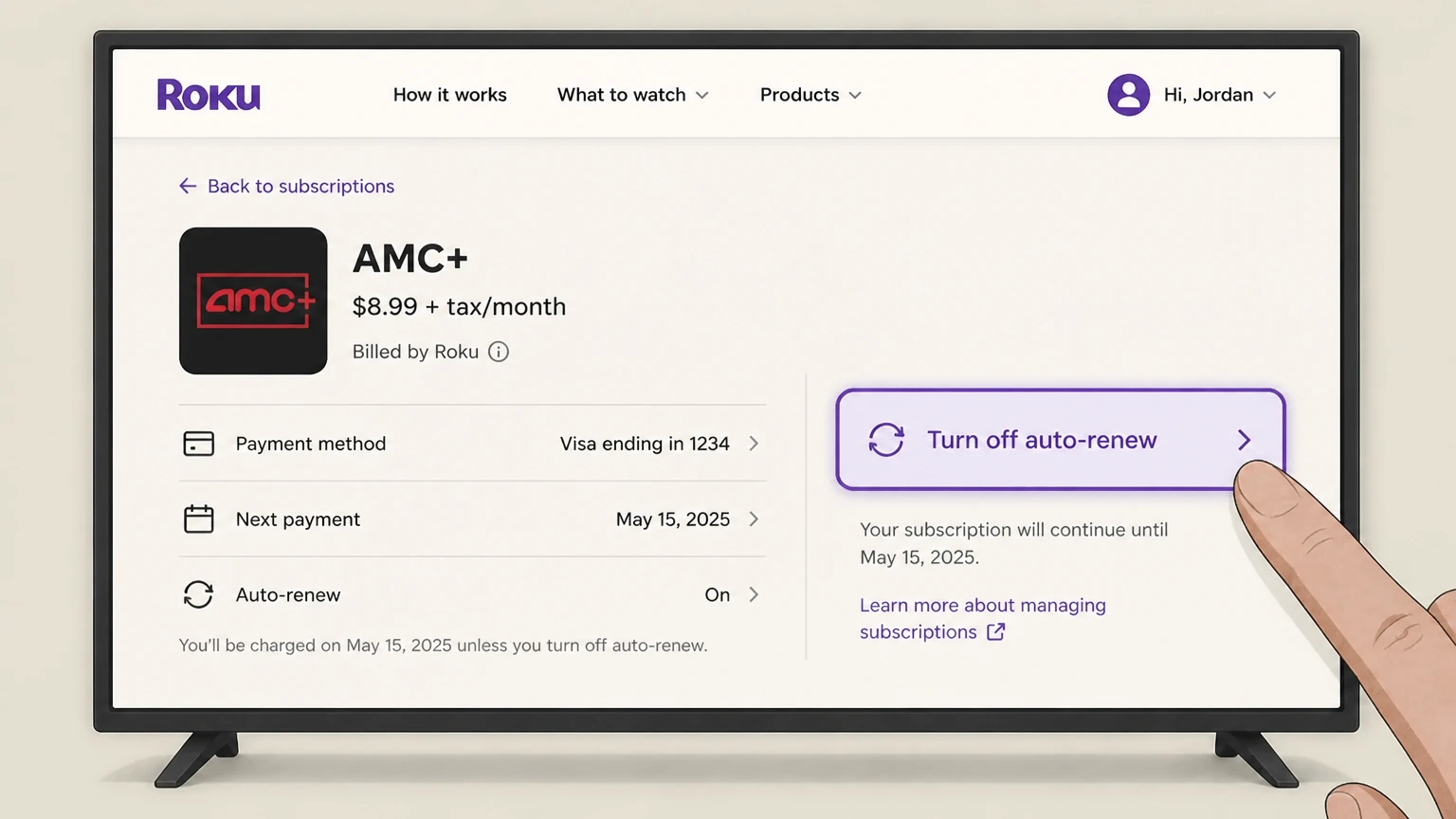Click the refresh icon in Turn off auto-renew
Viewport: 1456px width, 819px height.
(x=886, y=440)
